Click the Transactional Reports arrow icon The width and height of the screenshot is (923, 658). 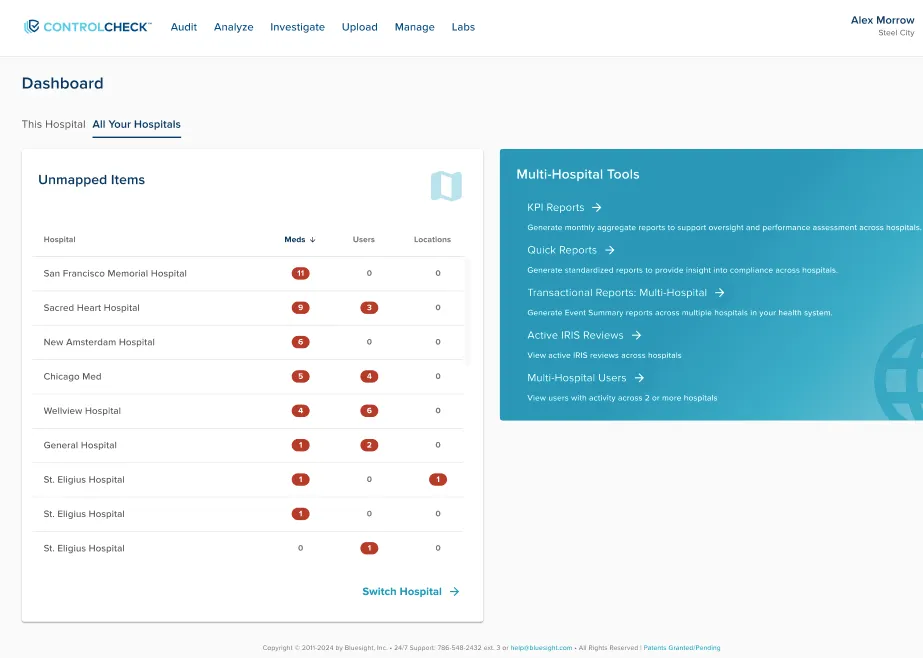719,293
